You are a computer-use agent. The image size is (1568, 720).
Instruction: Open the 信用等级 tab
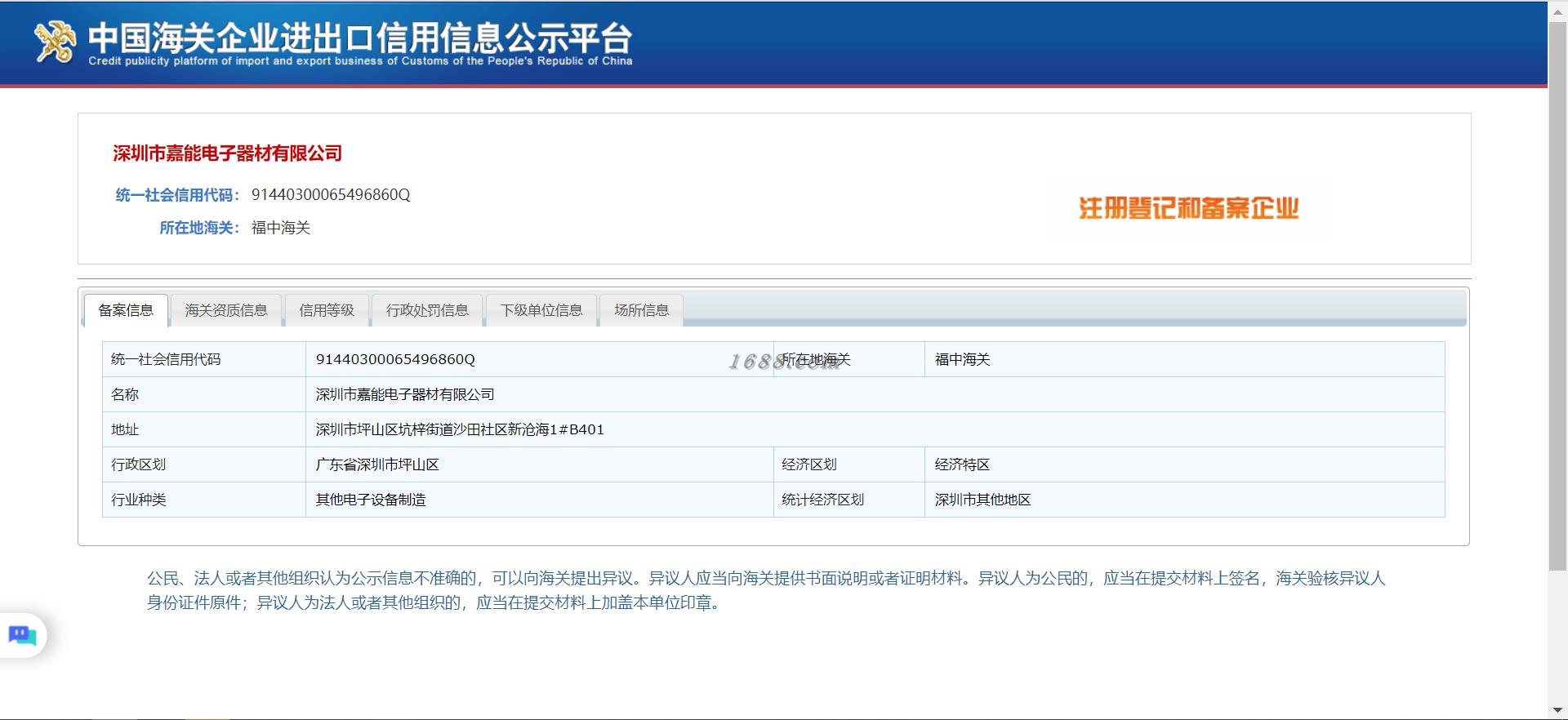[x=327, y=310]
